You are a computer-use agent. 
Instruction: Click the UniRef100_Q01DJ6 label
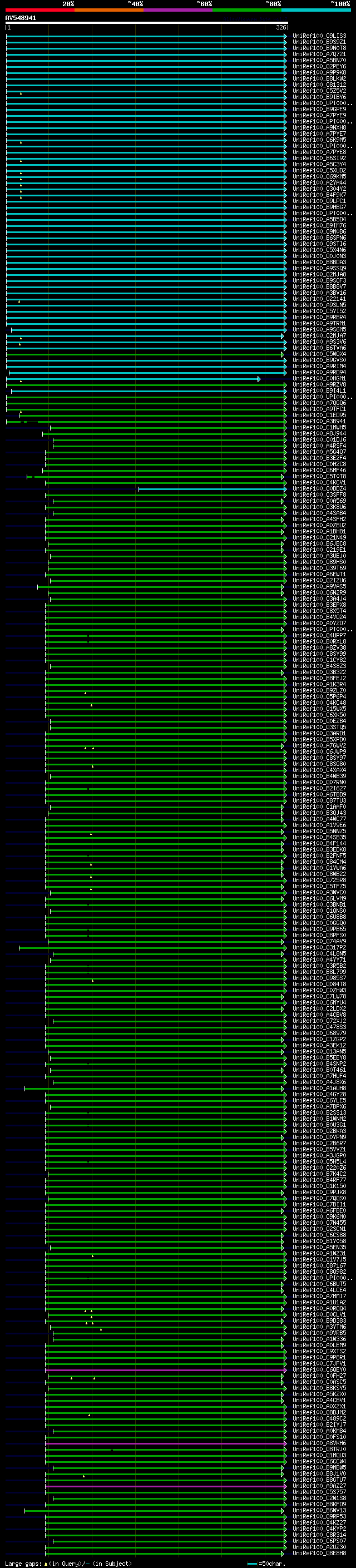tap(319, 439)
